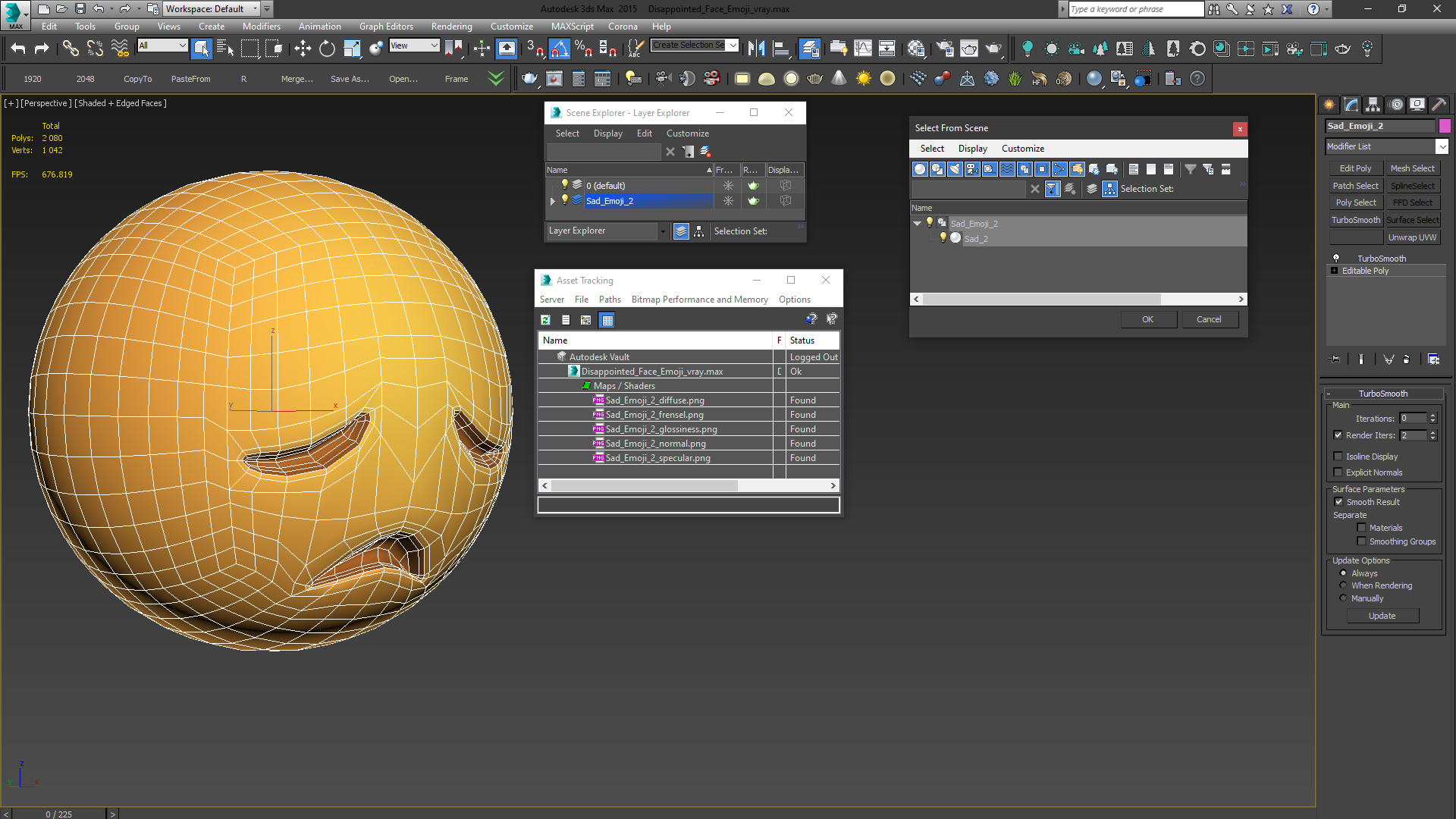Enable the Explicit Normals checkbox

pos(1338,472)
